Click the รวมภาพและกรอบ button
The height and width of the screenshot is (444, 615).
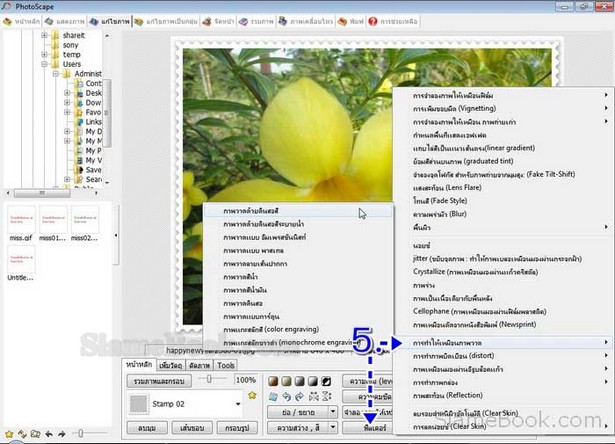coord(159,381)
